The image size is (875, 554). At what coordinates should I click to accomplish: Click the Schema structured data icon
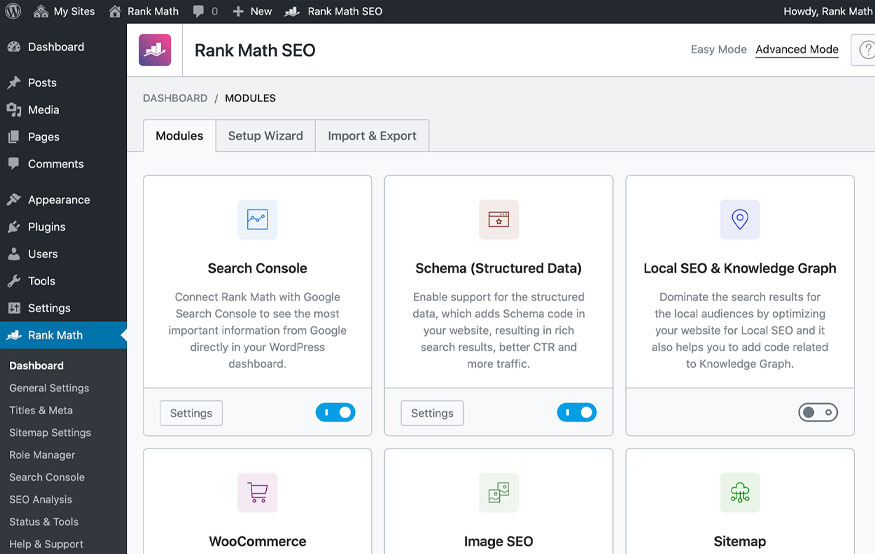tap(498, 219)
